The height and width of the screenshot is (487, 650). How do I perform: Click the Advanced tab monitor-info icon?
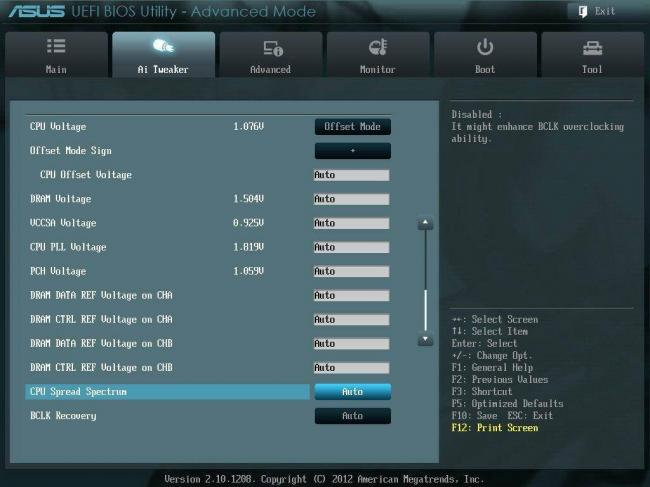[x=273, y=48]
